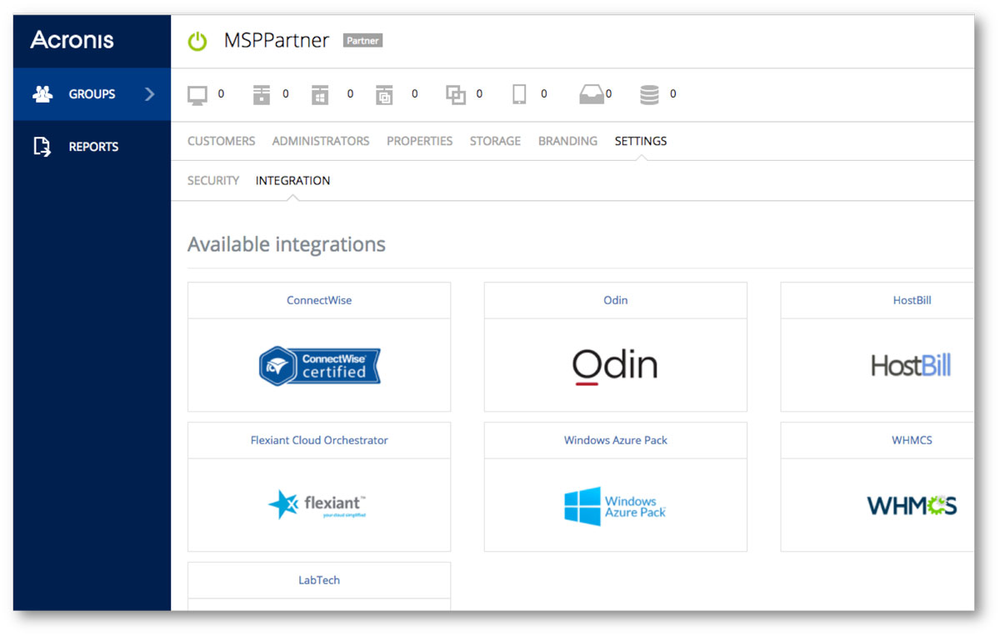This screenshot has height=636, width=1000.
Task: Open the Flexiant Cloud Orchestrator title link
Action: (x=319, y=440)
